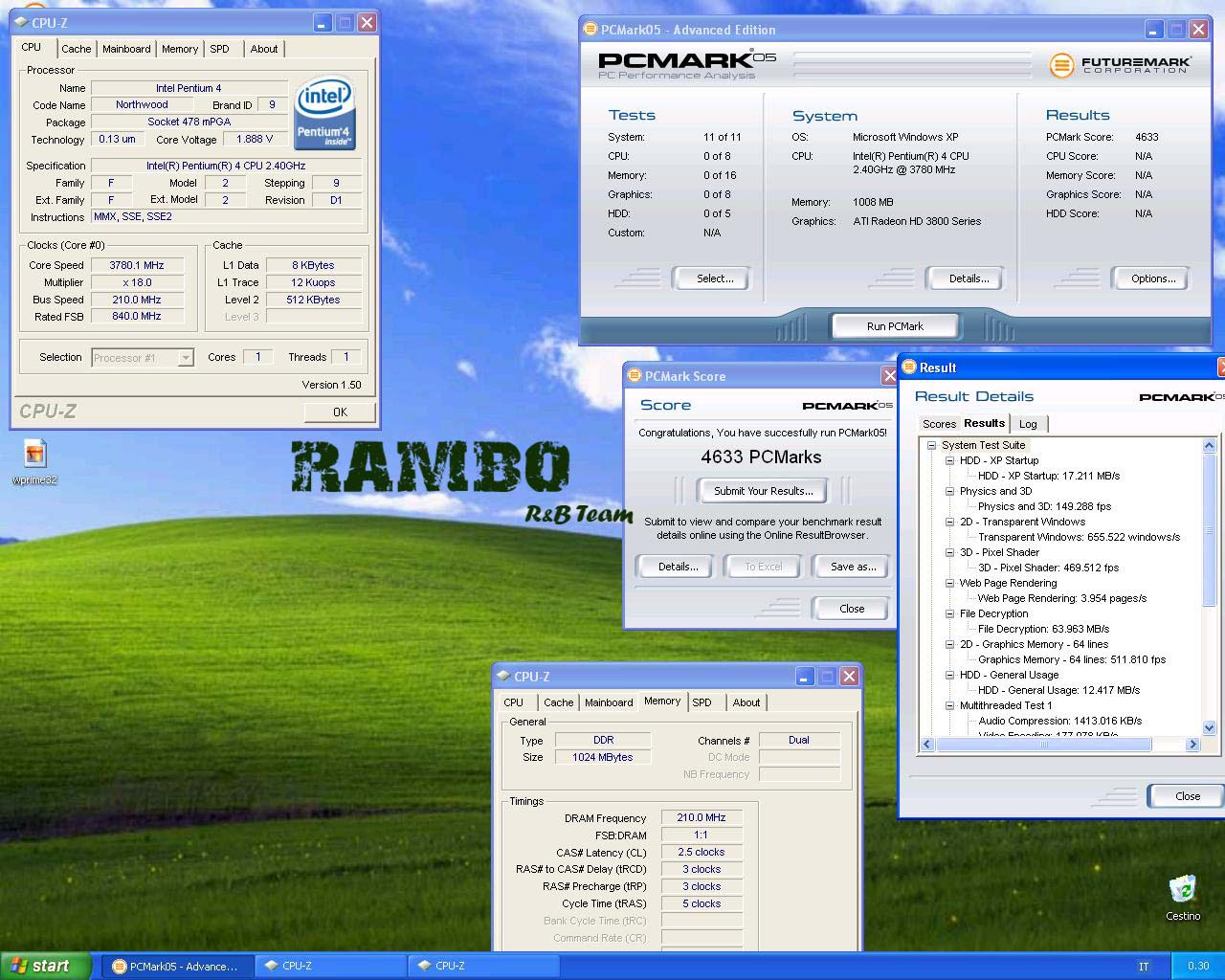The image size is (1225, 980).
Task: Click the Core Speed 3780.1 MHz field
Action: (x=137, y=265)
